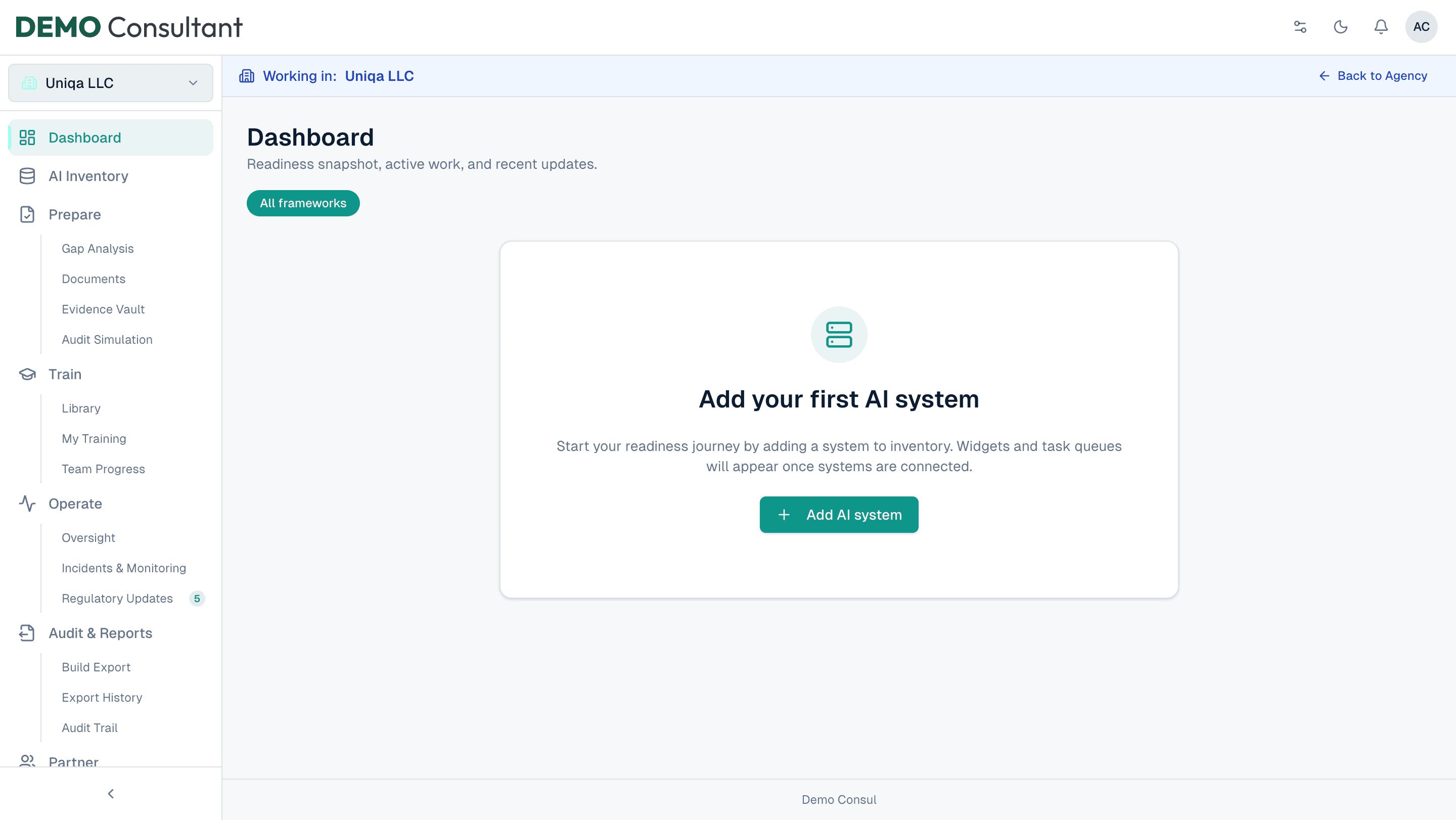Collapse the Audit & Reports section
Viewport: 1456px width, 820px height.
pyautogui.click(x=111, y=633)
